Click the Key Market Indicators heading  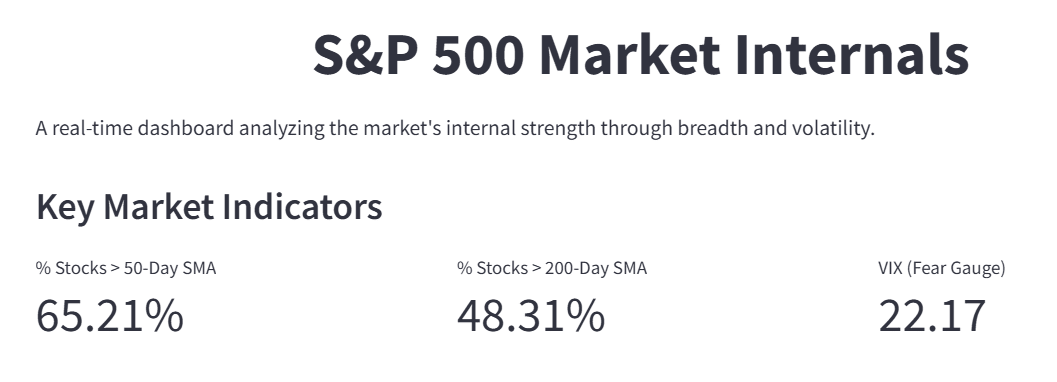pos(209,208)
